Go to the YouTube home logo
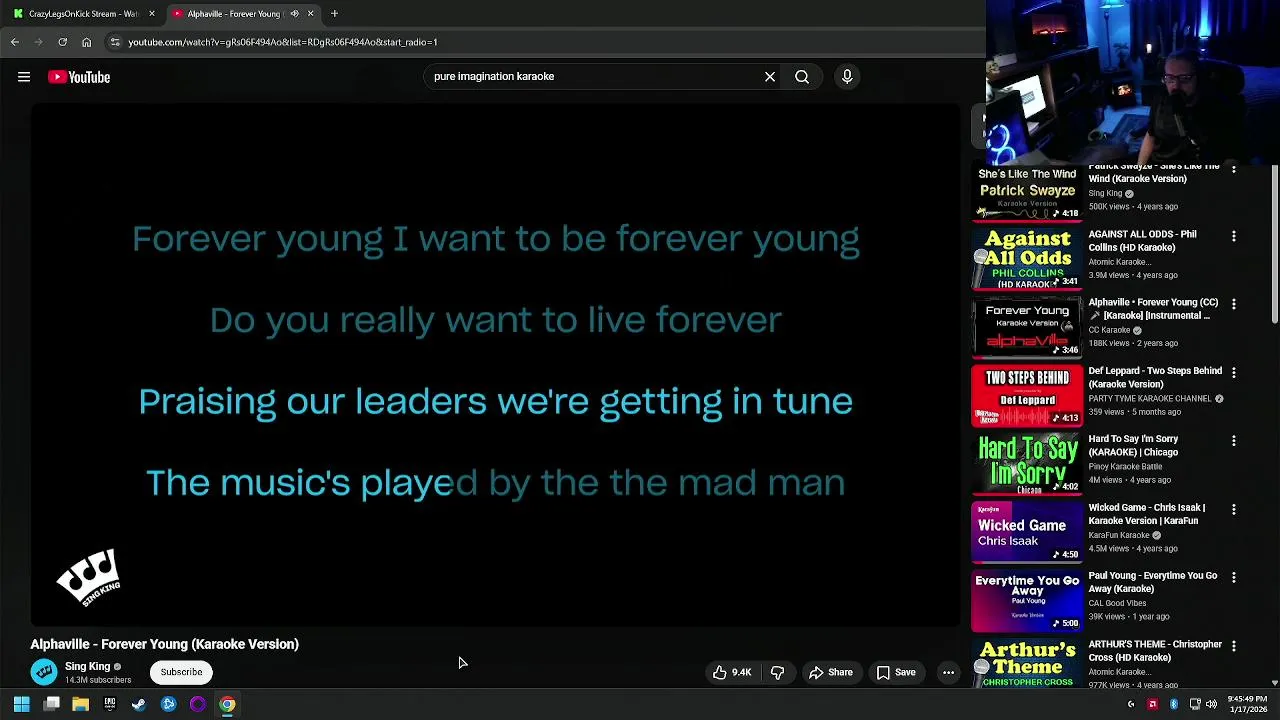The height and width of the screenshot is (720, 1280). 79,77
